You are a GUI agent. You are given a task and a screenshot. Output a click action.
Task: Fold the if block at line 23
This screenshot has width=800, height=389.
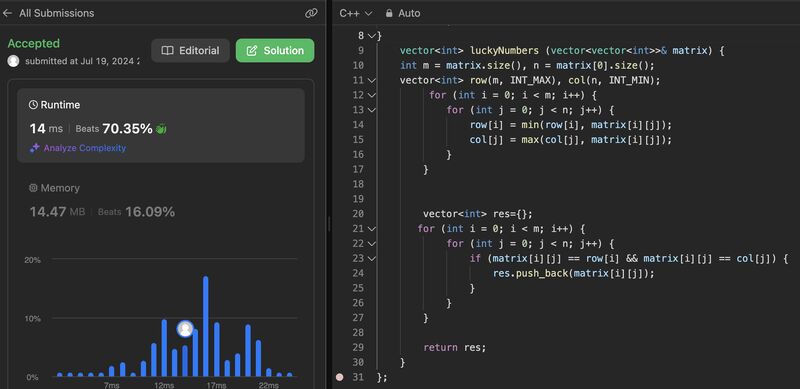pos(371,258)
